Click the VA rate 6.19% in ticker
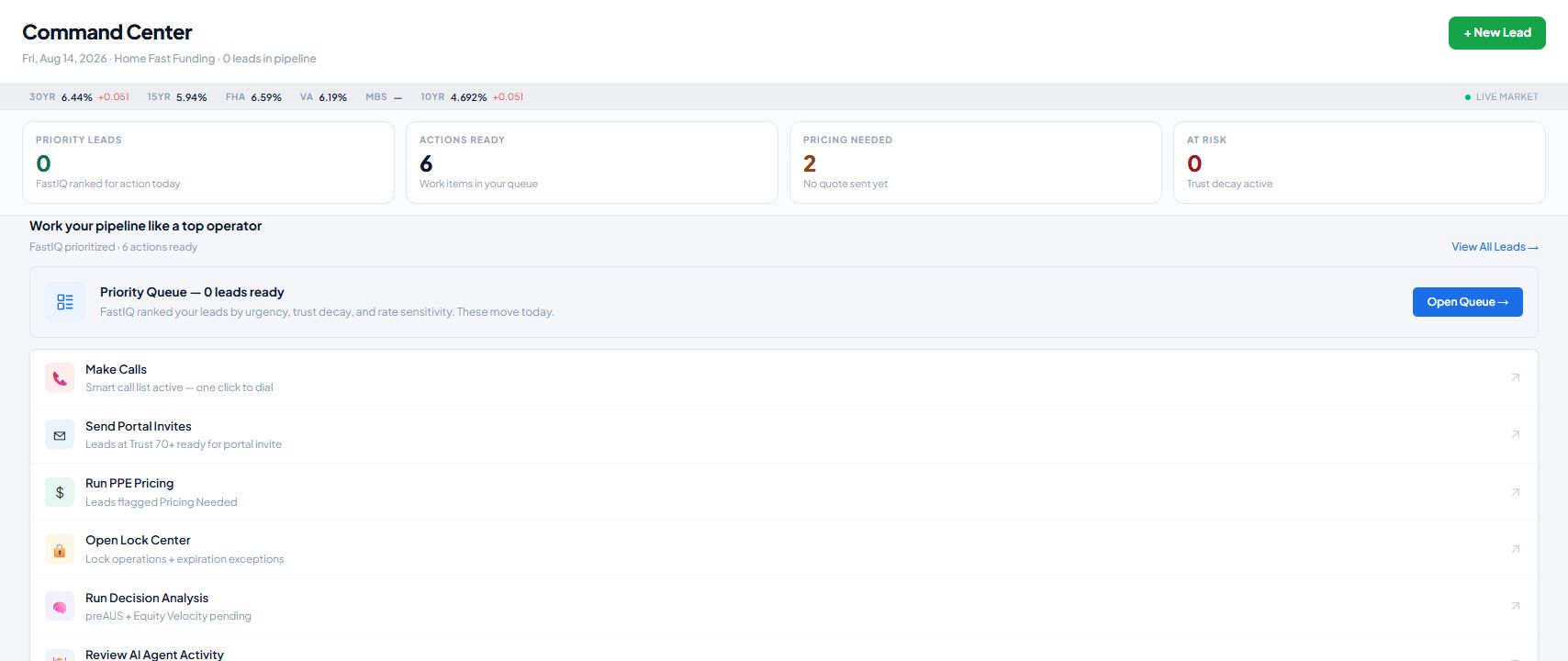The image size is (1568, 661). pos(333,97)
